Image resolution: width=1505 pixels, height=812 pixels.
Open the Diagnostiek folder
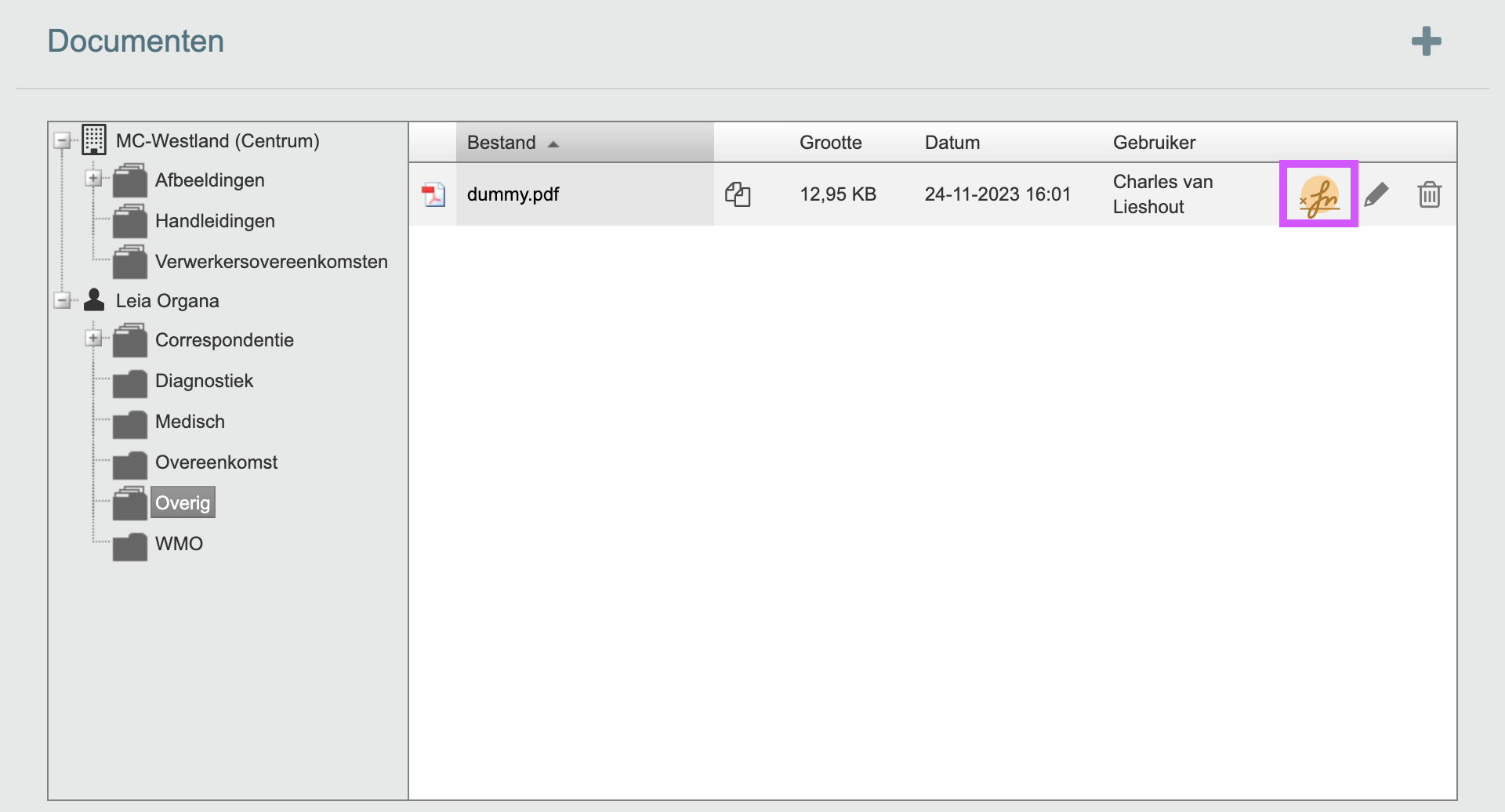coord(204,381)
